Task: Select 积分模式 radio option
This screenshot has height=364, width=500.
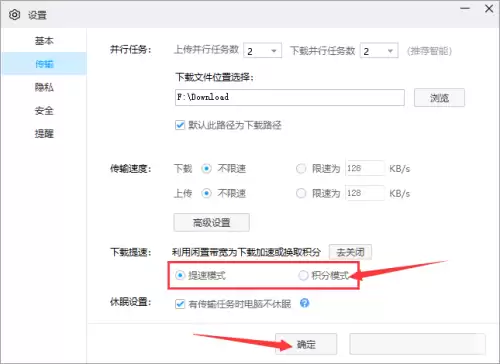Action: (x=303, y=275)
